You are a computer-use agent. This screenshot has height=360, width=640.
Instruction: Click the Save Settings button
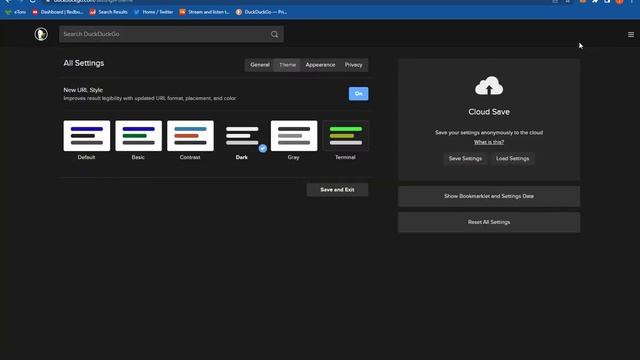[x=465, y=158]
